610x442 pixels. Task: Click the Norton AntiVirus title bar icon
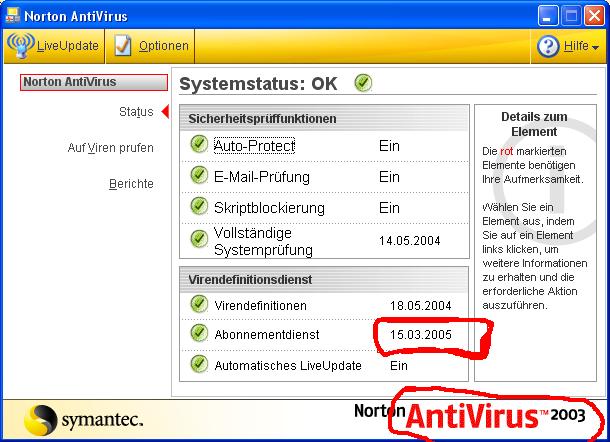(12, 16)
